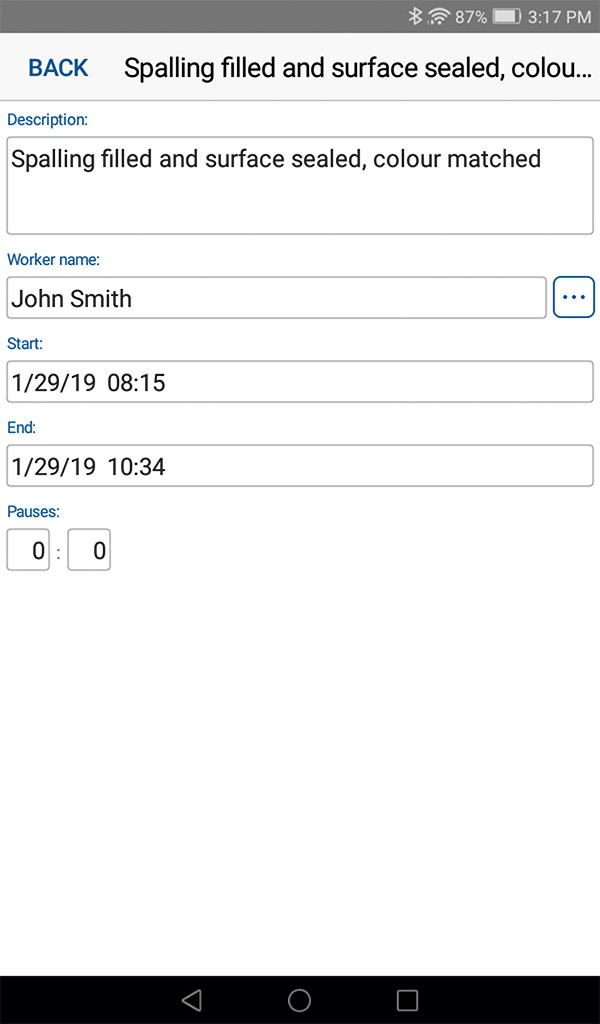Open the End date-time field
600x1024 pixels.
(300, 466)
